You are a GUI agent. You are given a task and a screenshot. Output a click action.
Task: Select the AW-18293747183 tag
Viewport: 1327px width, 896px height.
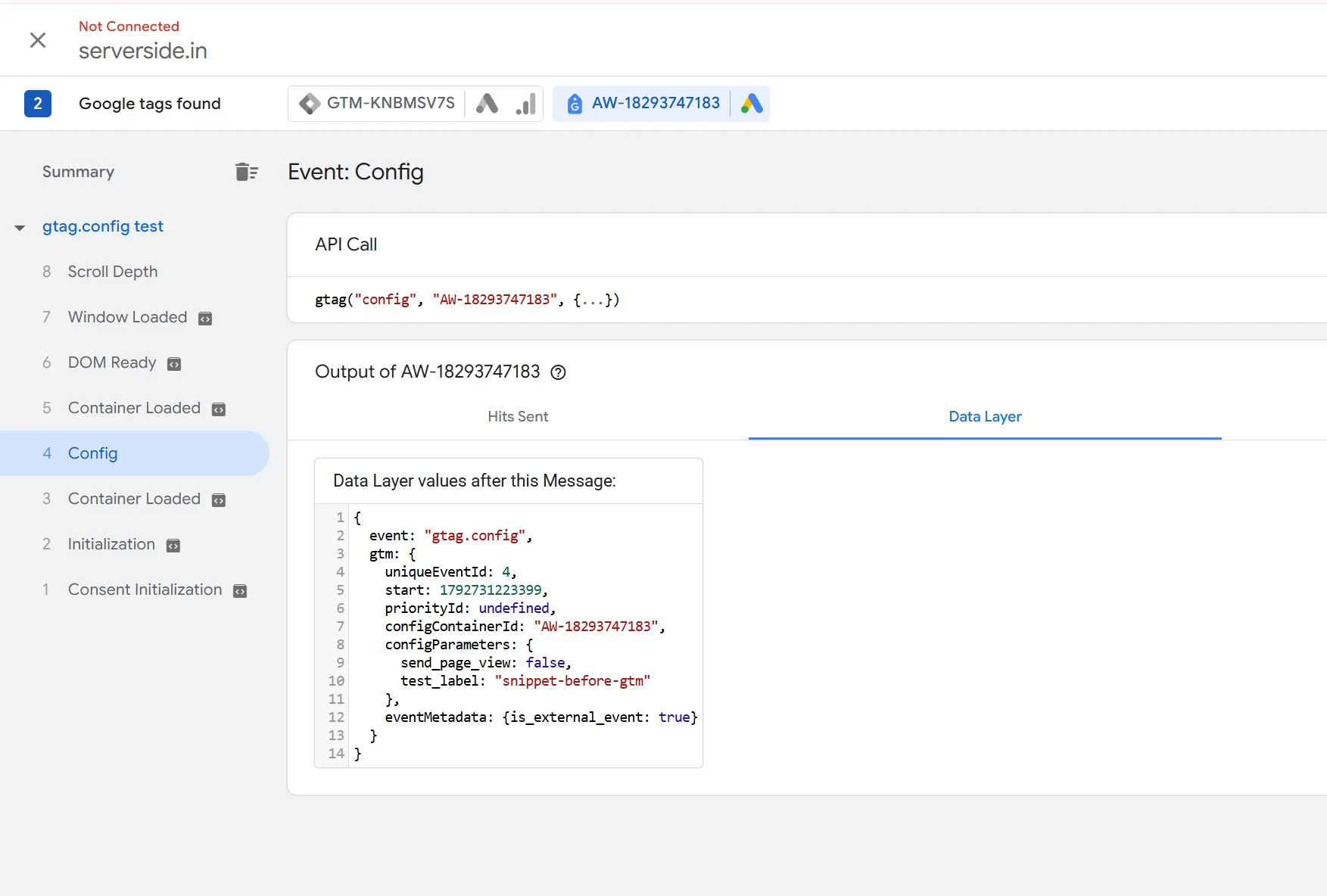point(656,103)
